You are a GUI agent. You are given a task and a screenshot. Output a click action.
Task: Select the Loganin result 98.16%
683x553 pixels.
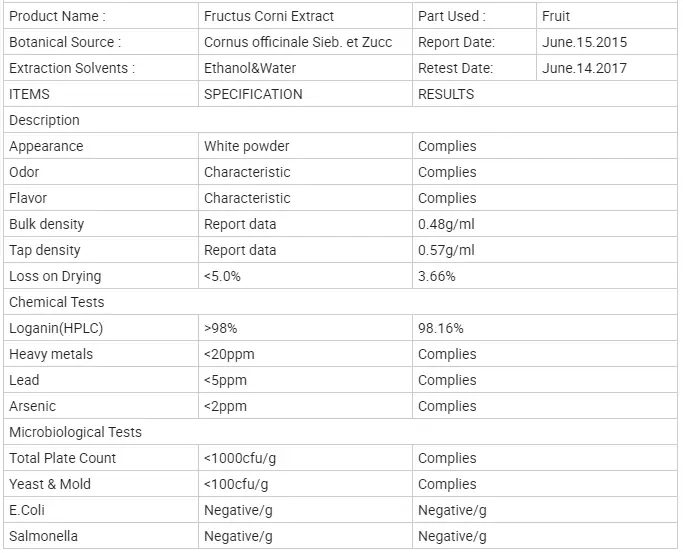[x=441, y=328]
